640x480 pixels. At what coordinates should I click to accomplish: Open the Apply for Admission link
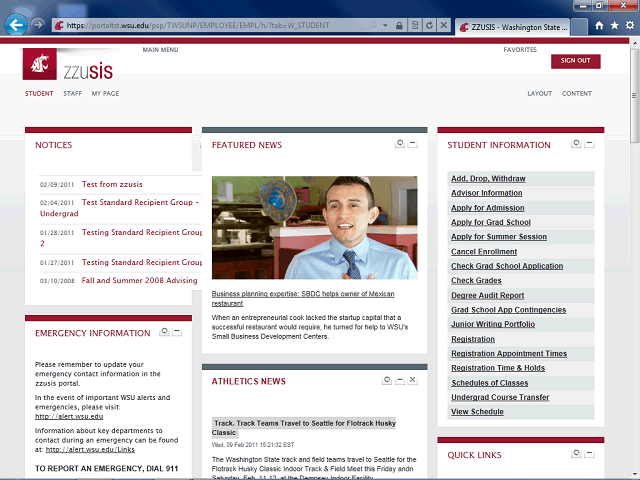(x=488, y=208)
